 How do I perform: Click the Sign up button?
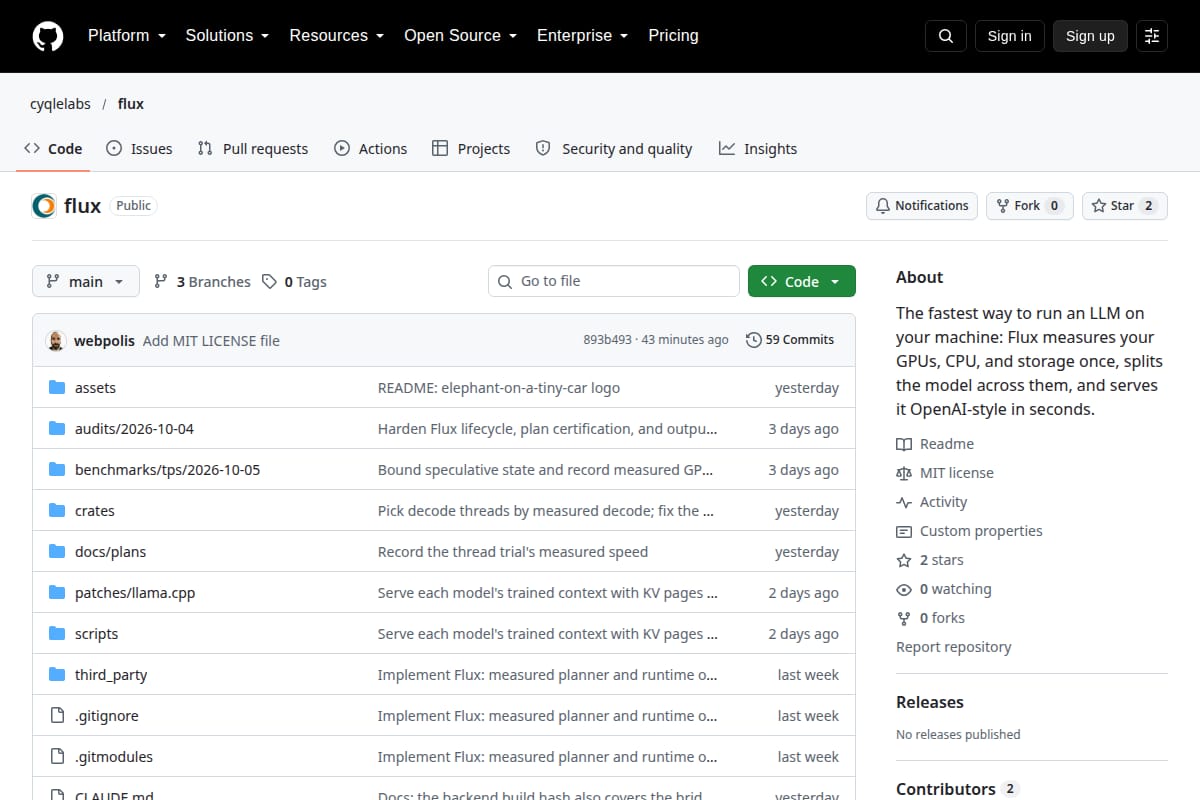(x=1090, y=36)
